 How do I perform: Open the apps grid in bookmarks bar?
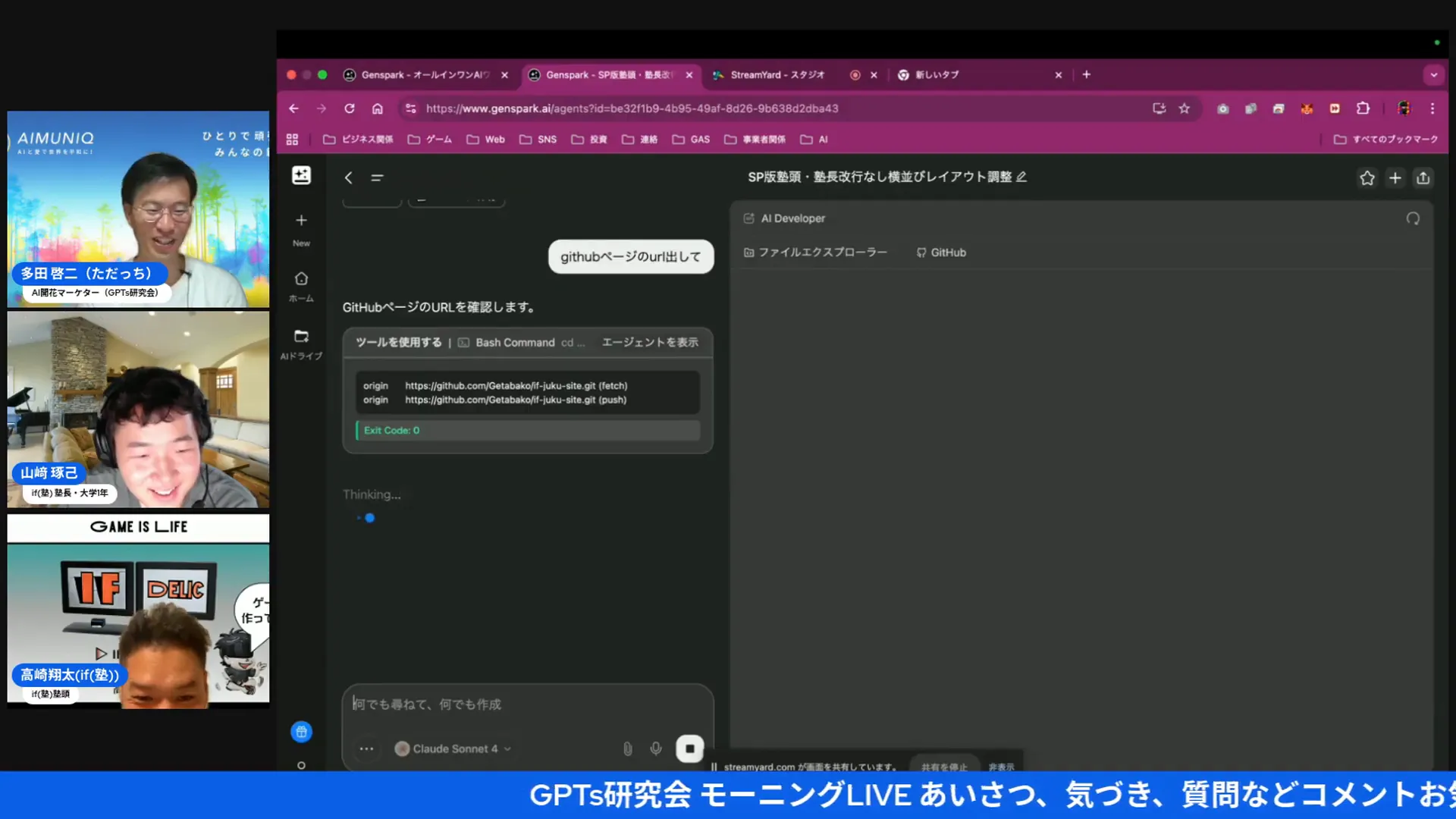(x=292, y=140)
